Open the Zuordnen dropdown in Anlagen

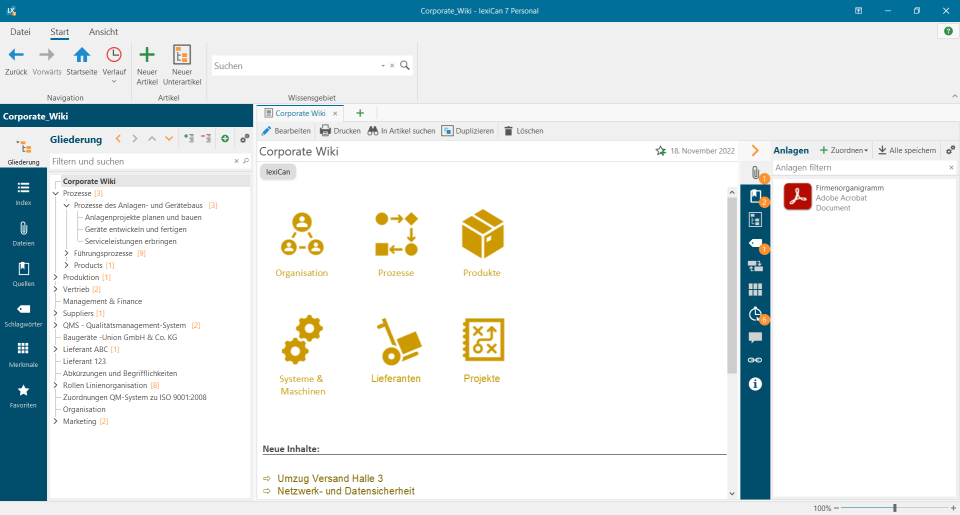(x=844, y=151)
